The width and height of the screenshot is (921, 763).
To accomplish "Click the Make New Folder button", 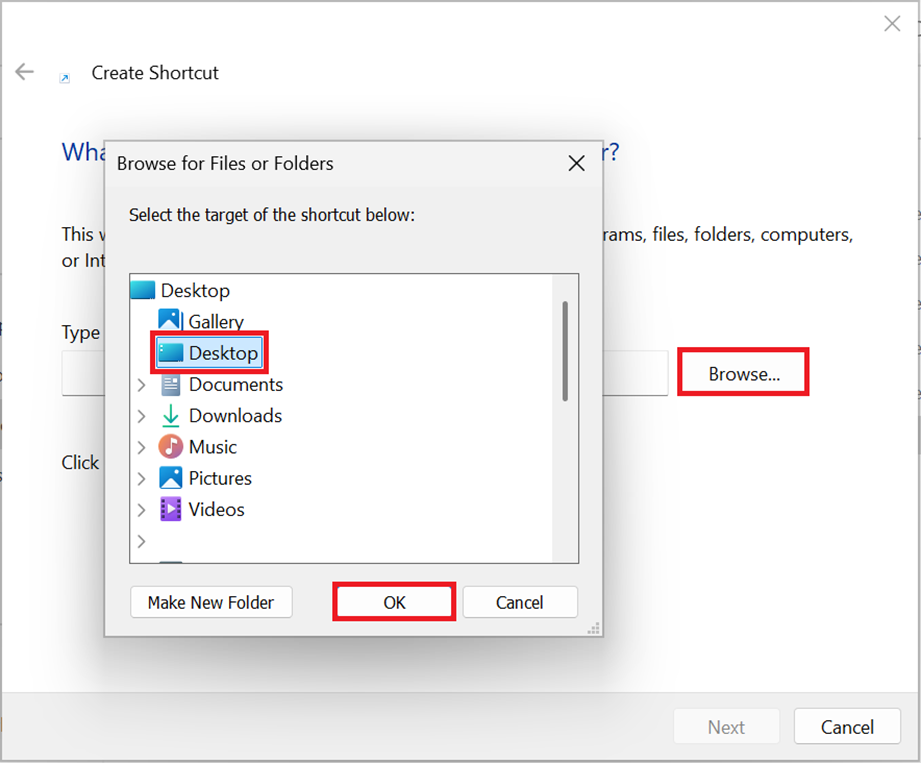I will (211, 602).
